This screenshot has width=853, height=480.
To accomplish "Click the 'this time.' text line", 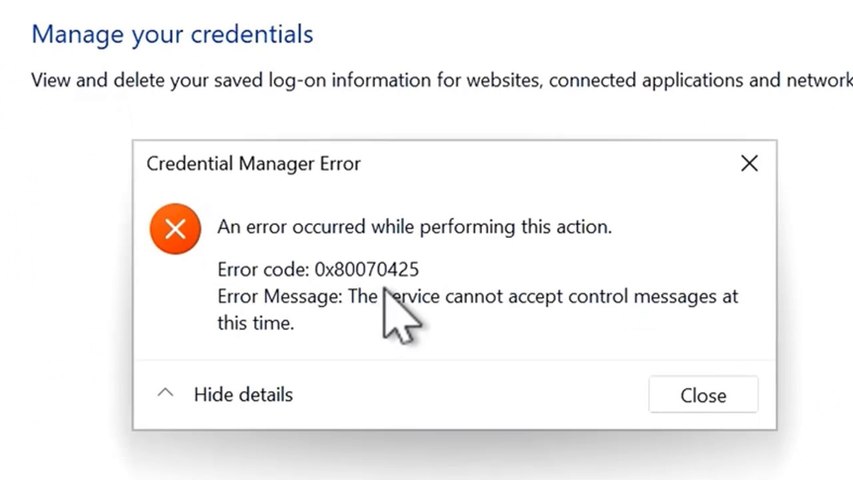I will tap(255, 323).
